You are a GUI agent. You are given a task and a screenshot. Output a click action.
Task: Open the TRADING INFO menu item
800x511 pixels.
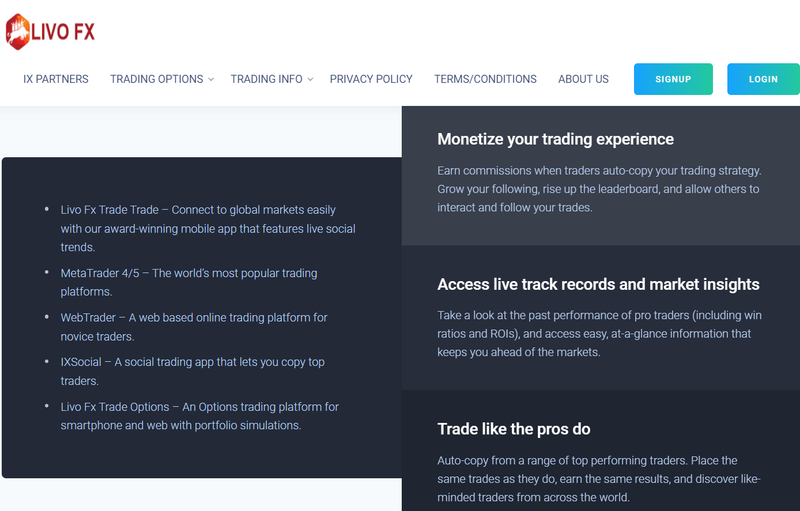(266, 79)
